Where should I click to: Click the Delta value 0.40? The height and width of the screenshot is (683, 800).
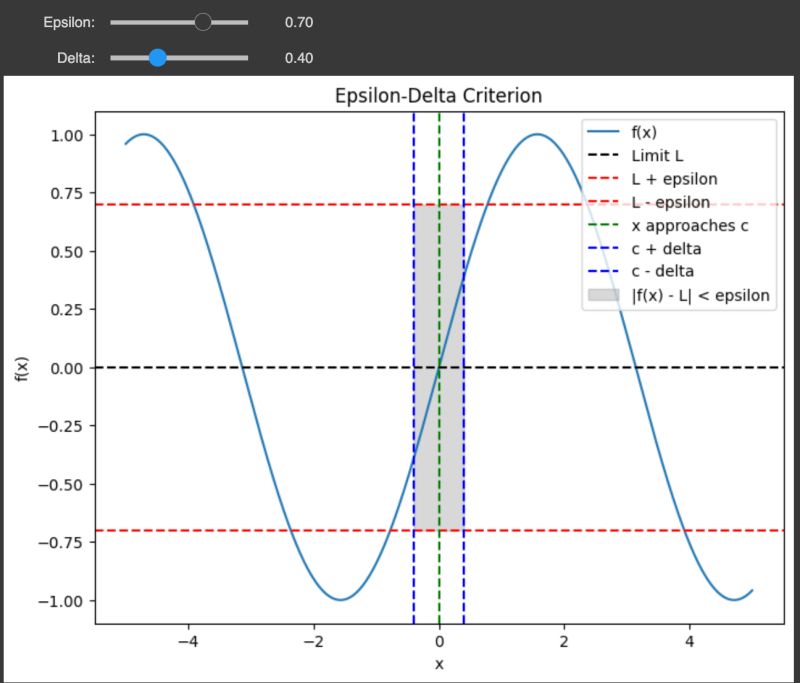[x=297, y=58]
